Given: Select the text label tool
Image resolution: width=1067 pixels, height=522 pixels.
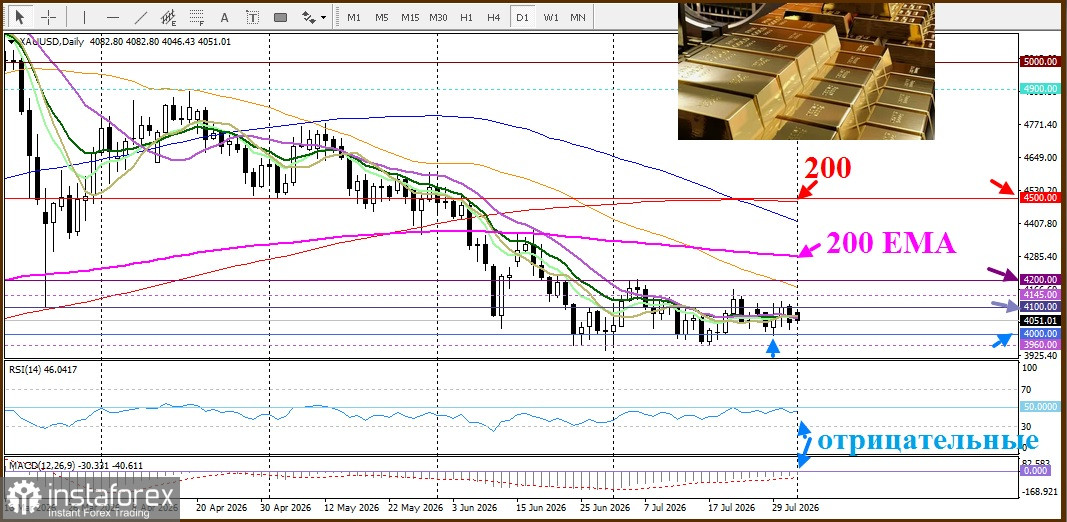Looking at the screenshot, I should pos(252,16).
